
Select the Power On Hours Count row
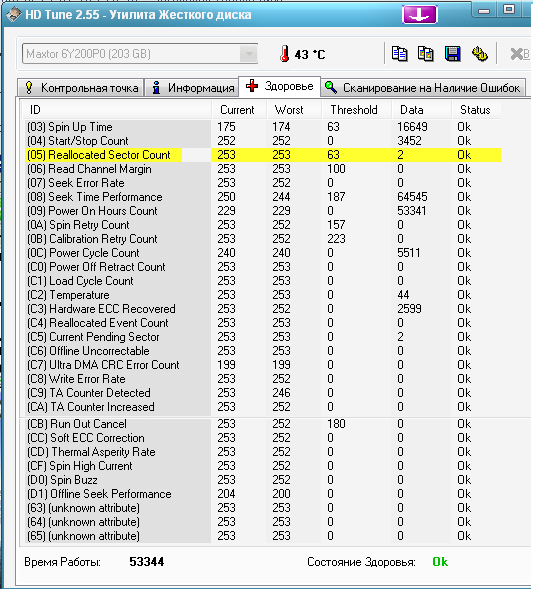point(263,211)
